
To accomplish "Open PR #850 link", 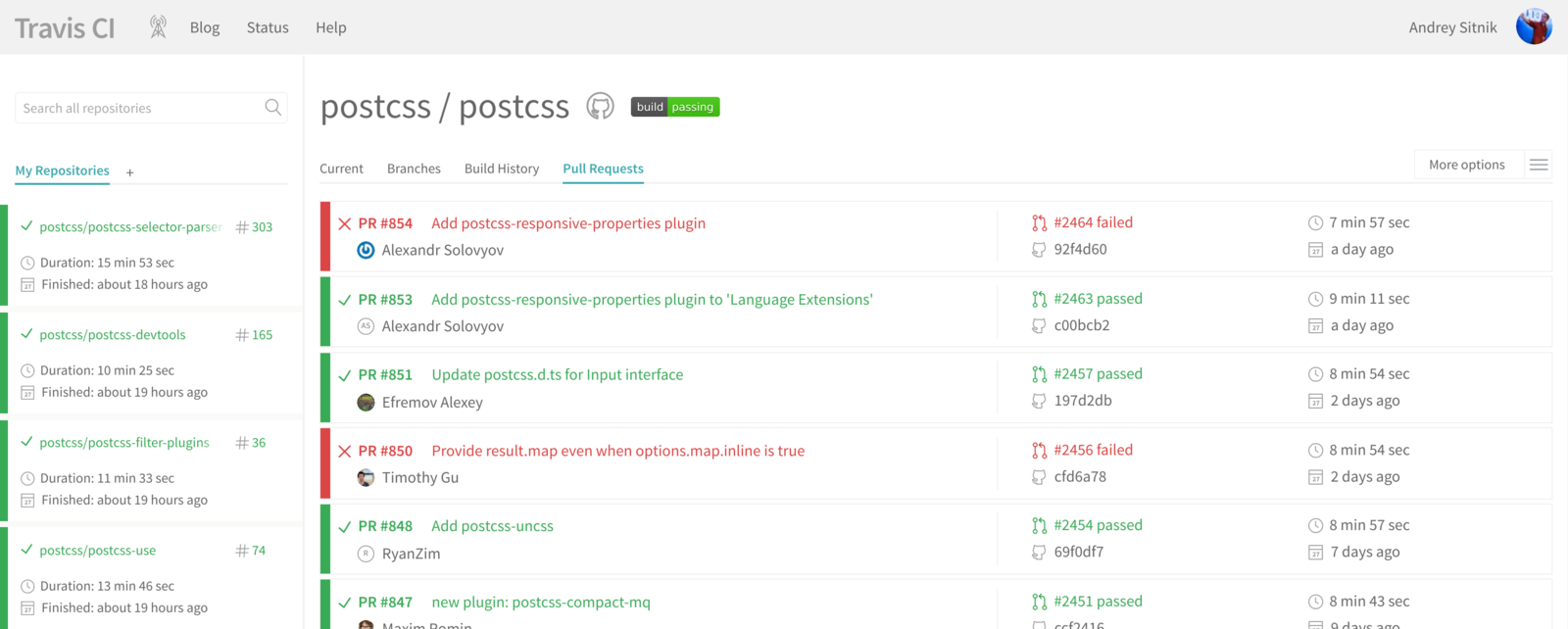I will tap(385, 451).
